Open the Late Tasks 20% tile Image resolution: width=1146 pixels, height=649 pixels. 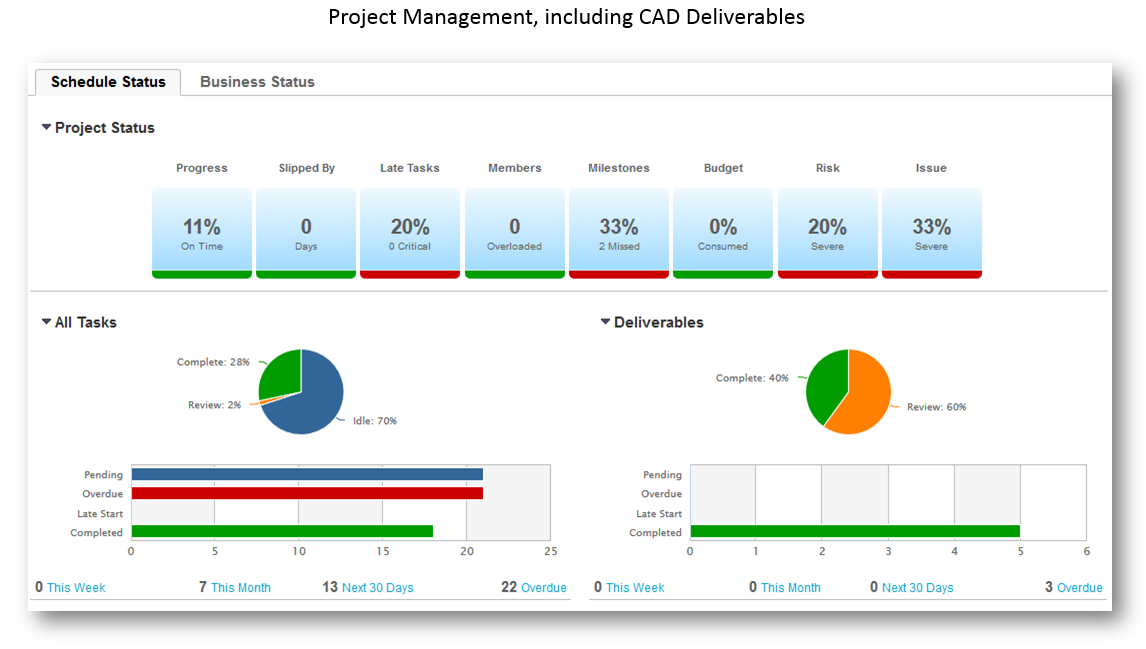(x=410, y=232)
